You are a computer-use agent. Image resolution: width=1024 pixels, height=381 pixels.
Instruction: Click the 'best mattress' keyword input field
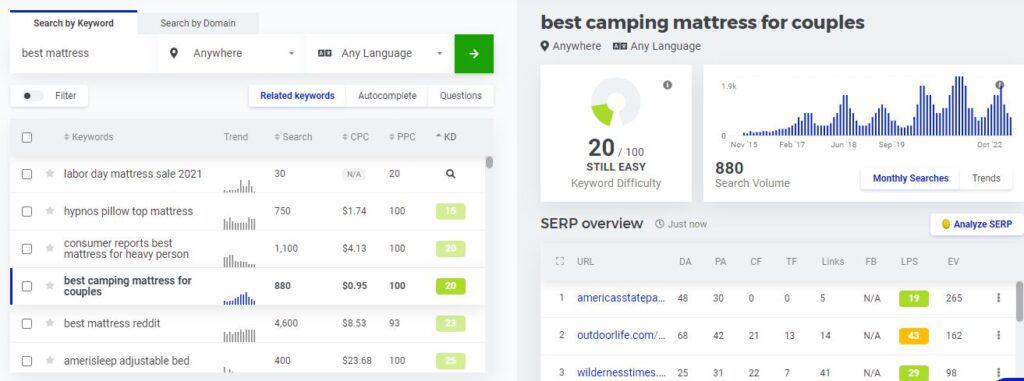click(x=84, y=54)
